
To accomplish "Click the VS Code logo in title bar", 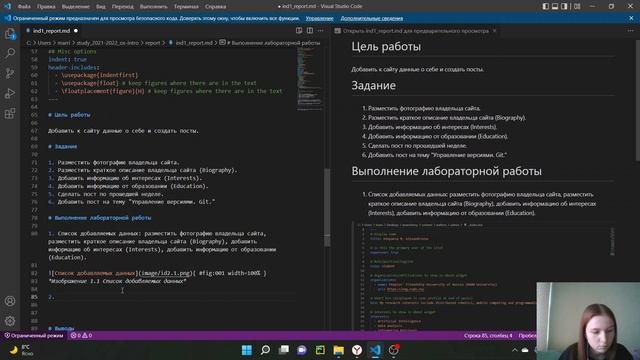I will [7, 6].
